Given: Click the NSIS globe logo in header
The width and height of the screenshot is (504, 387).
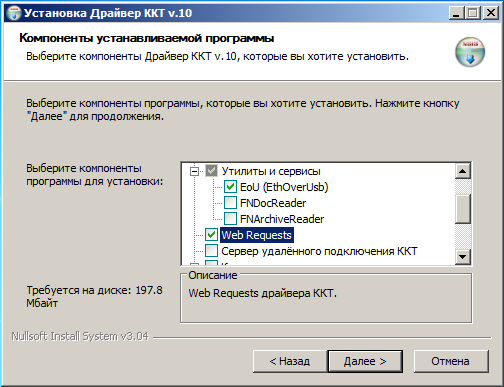Looking at the screenshot, I should pos(470,52).
